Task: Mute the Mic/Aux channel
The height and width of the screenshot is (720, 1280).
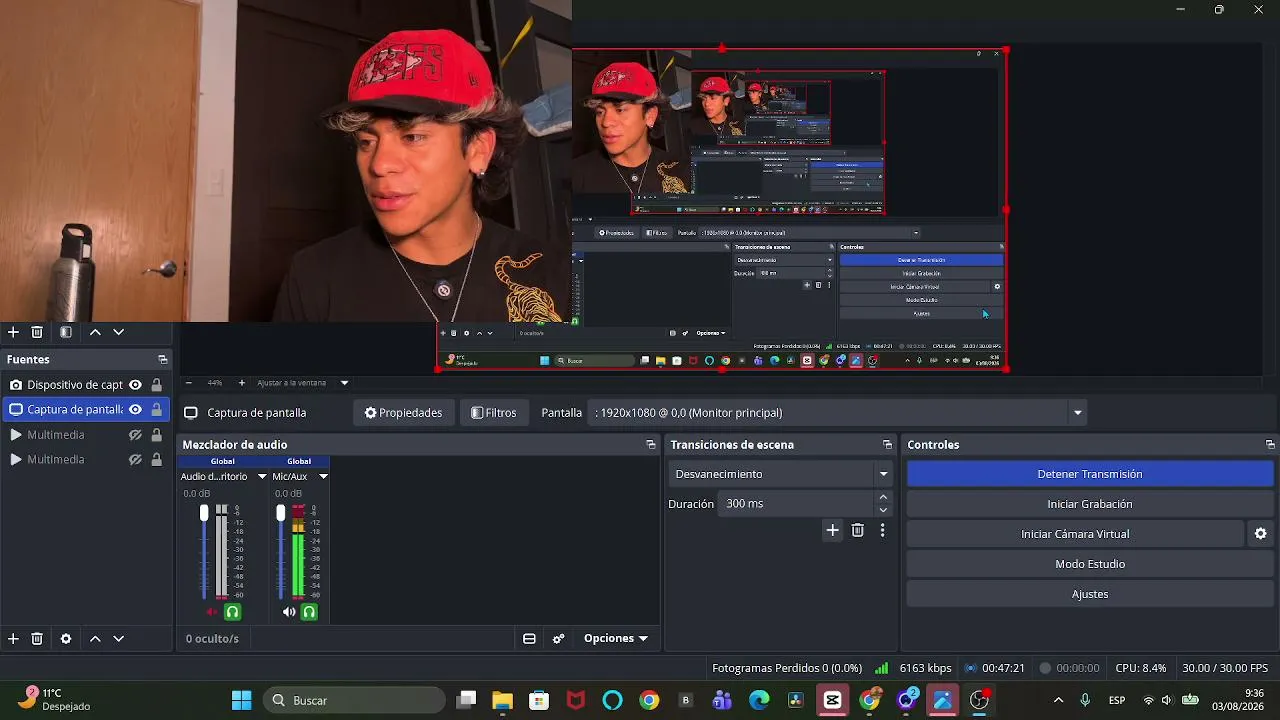Action: coord(289,612)
